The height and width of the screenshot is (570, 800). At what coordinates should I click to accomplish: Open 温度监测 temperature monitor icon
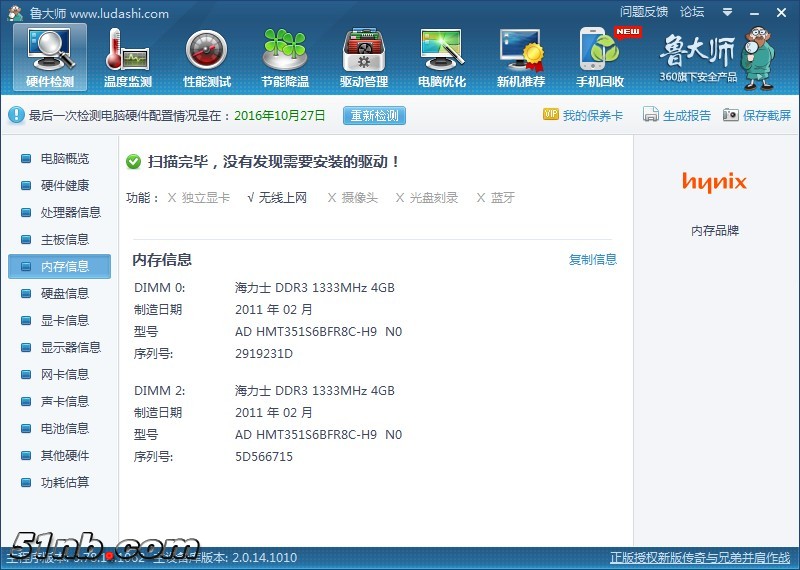[x=127, y=56]
